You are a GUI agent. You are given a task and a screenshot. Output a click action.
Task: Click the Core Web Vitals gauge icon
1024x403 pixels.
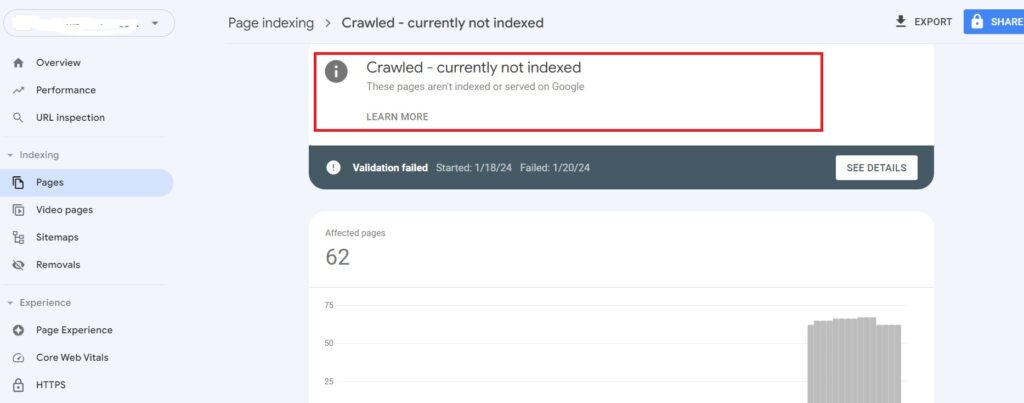click(18, 357)
